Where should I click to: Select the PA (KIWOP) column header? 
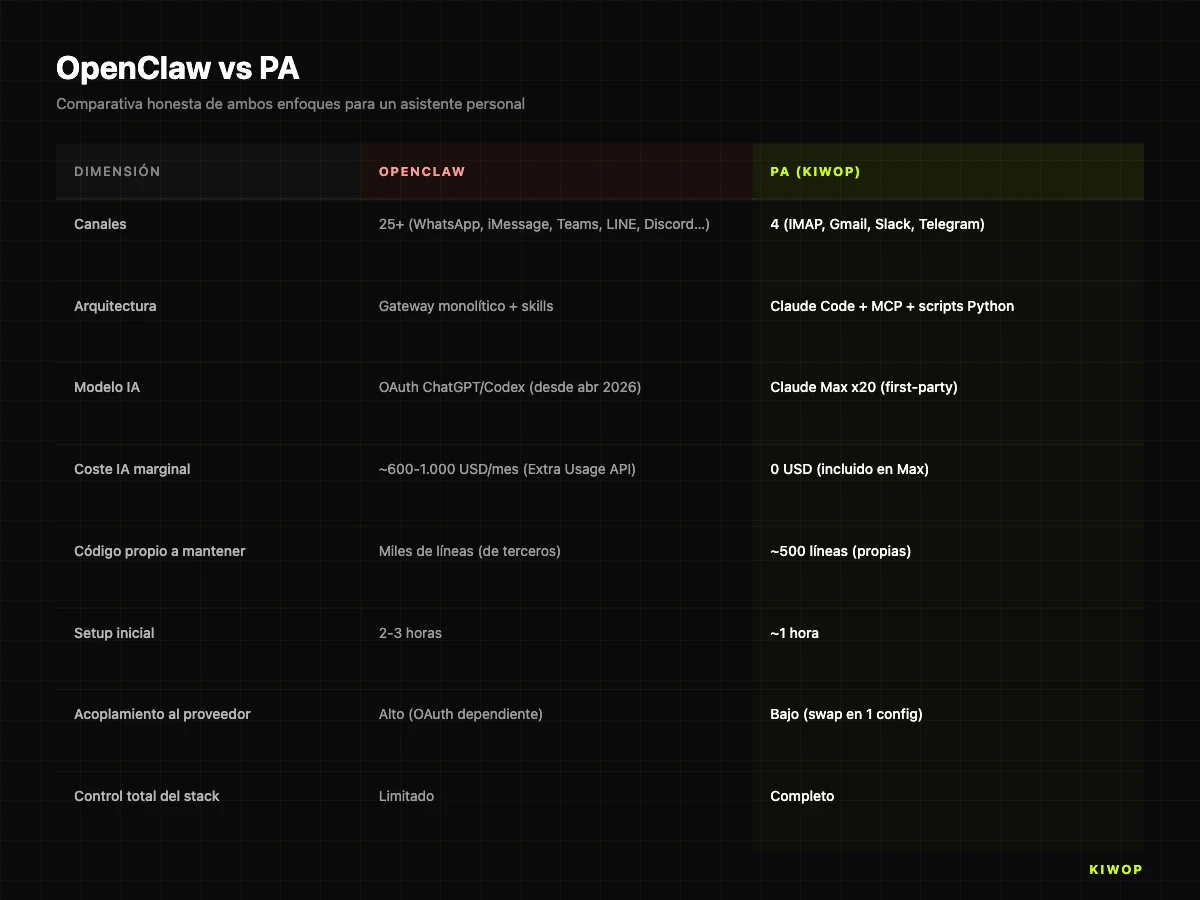tap(815, 171)
